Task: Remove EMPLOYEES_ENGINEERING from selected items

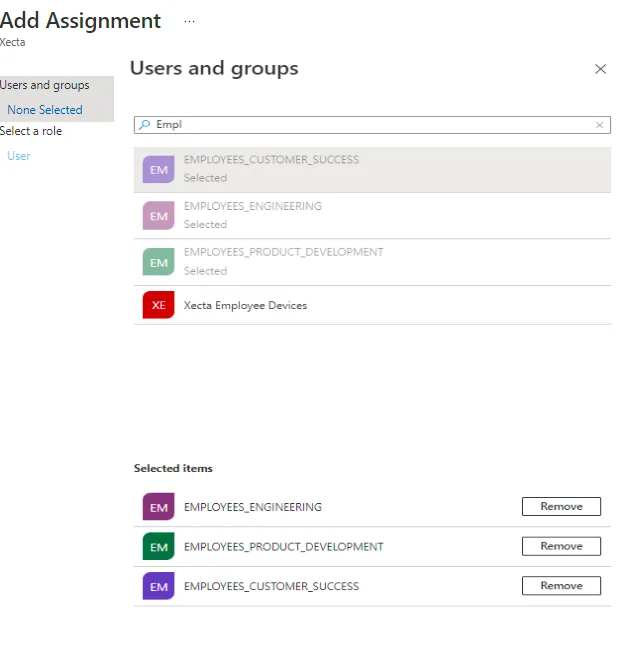Action: coord(561,507)
